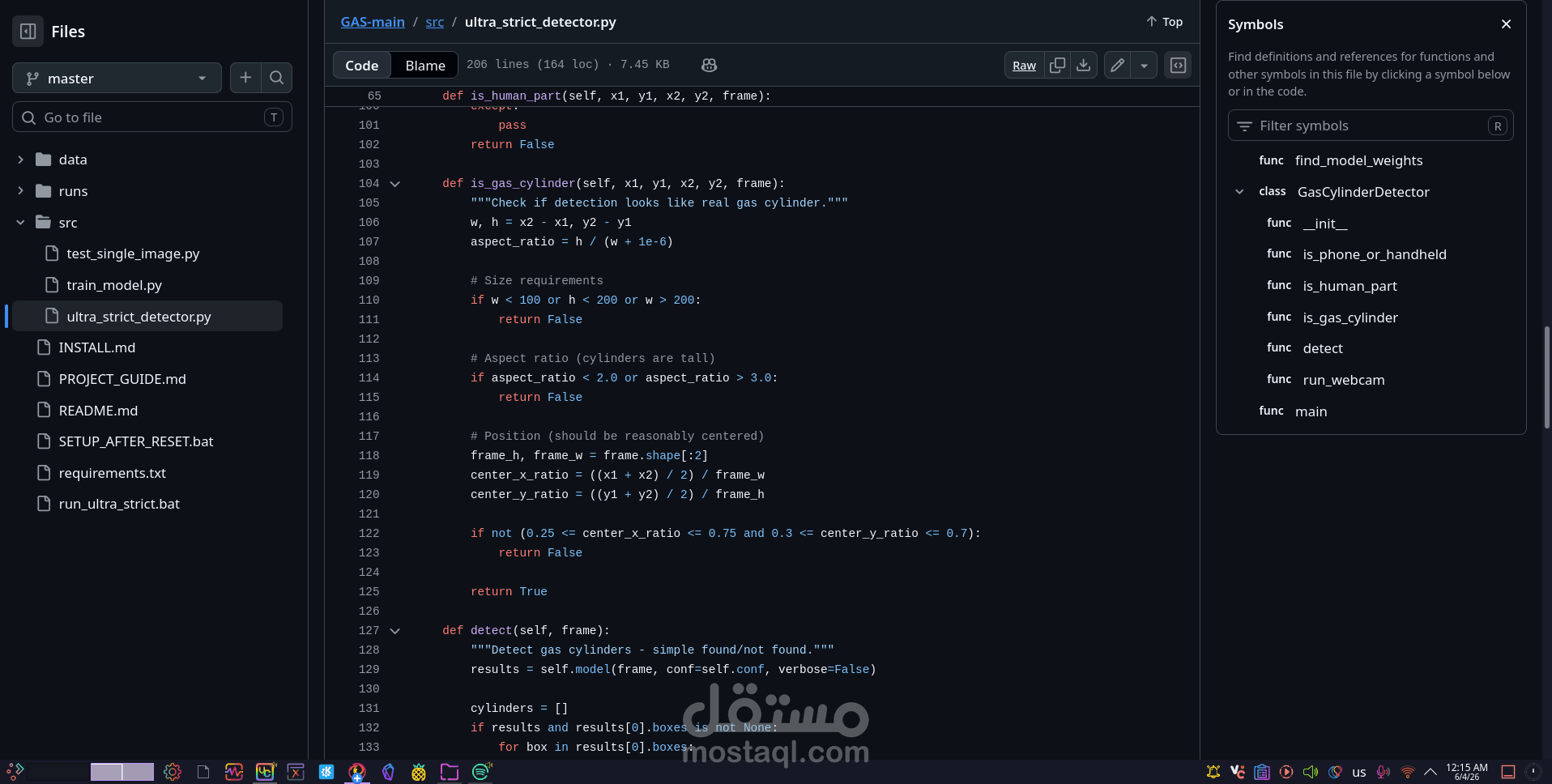Collapse the src folder
The height and width of the screenshot is (784, 1552).
pyautogui.click(x=21, y=223)
